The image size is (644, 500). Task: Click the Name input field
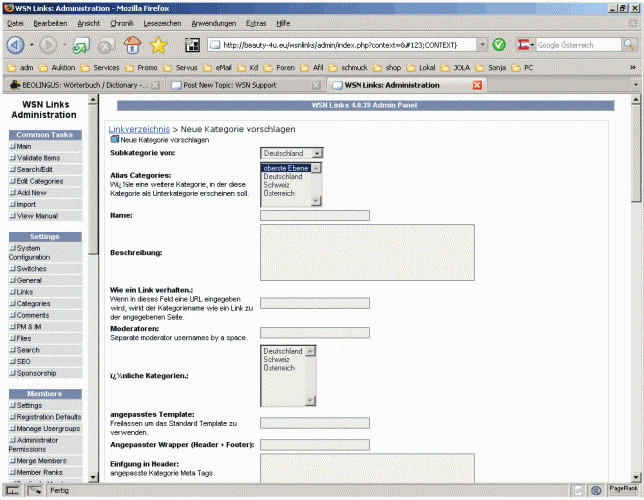tap(314, 215)
